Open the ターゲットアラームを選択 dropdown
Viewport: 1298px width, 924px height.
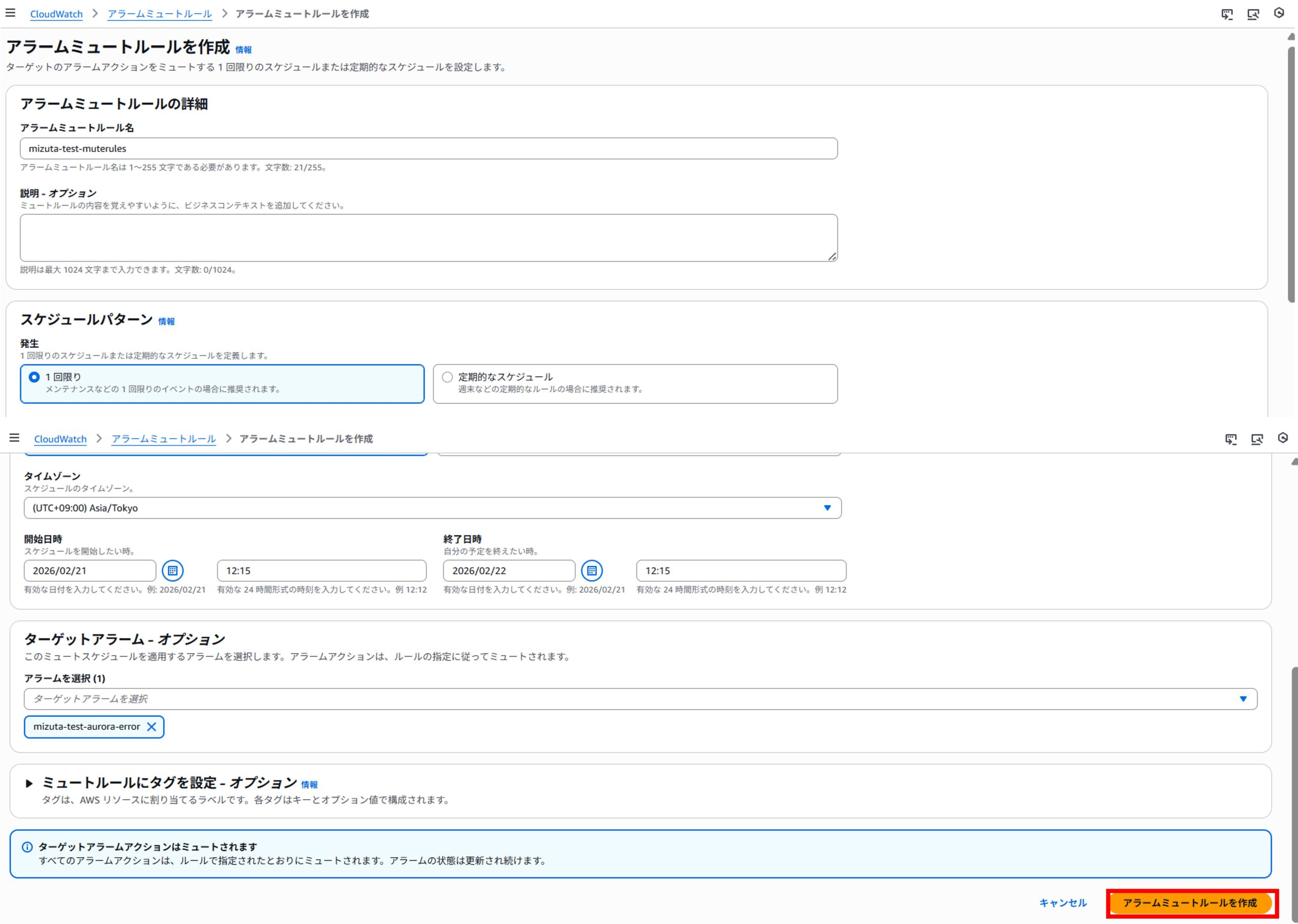pos(640,698)
